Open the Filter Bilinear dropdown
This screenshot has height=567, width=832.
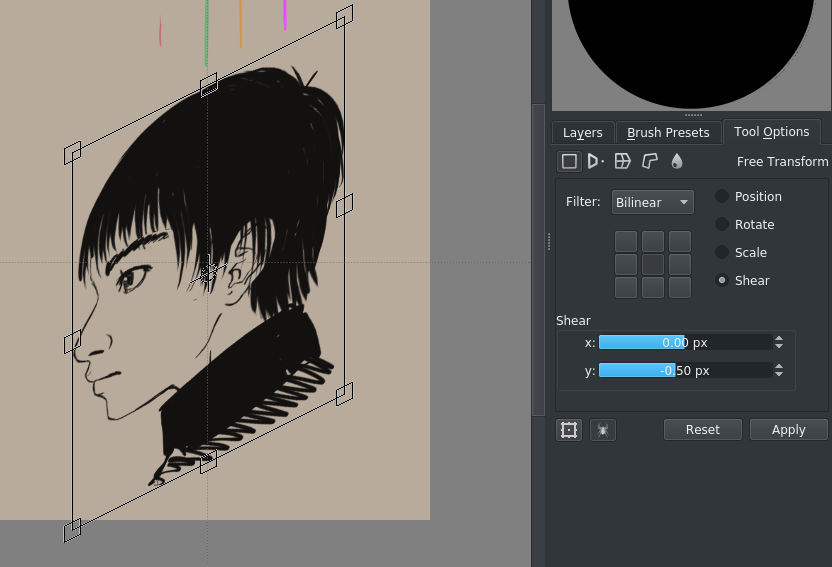652,202
